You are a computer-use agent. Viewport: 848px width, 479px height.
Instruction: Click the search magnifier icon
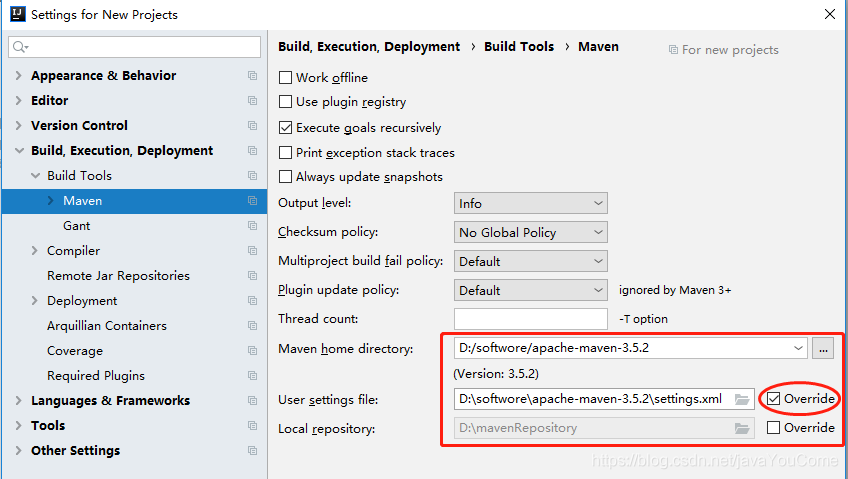[x=20, y=47]
